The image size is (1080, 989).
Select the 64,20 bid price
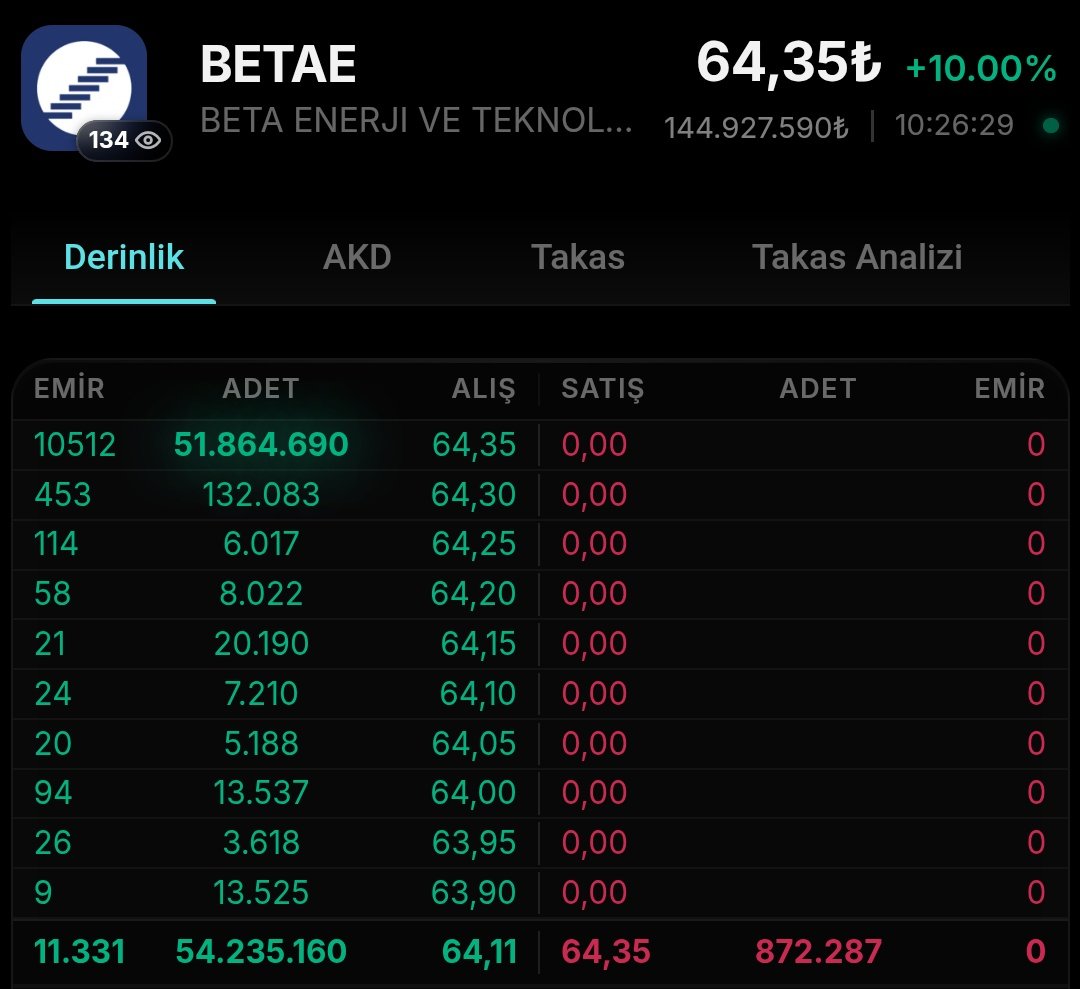tap(473, 594)
